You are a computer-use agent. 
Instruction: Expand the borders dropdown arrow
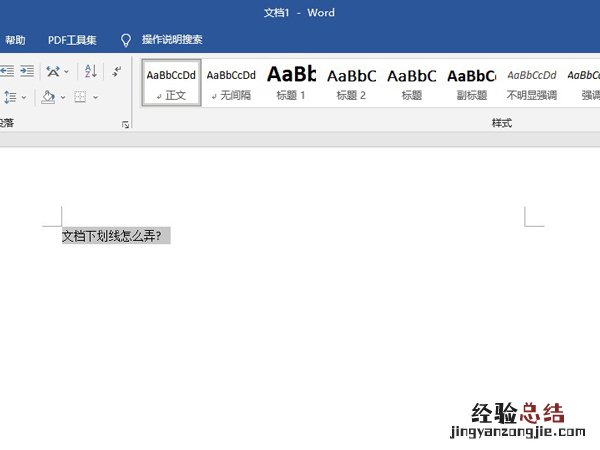coord(95,97)
